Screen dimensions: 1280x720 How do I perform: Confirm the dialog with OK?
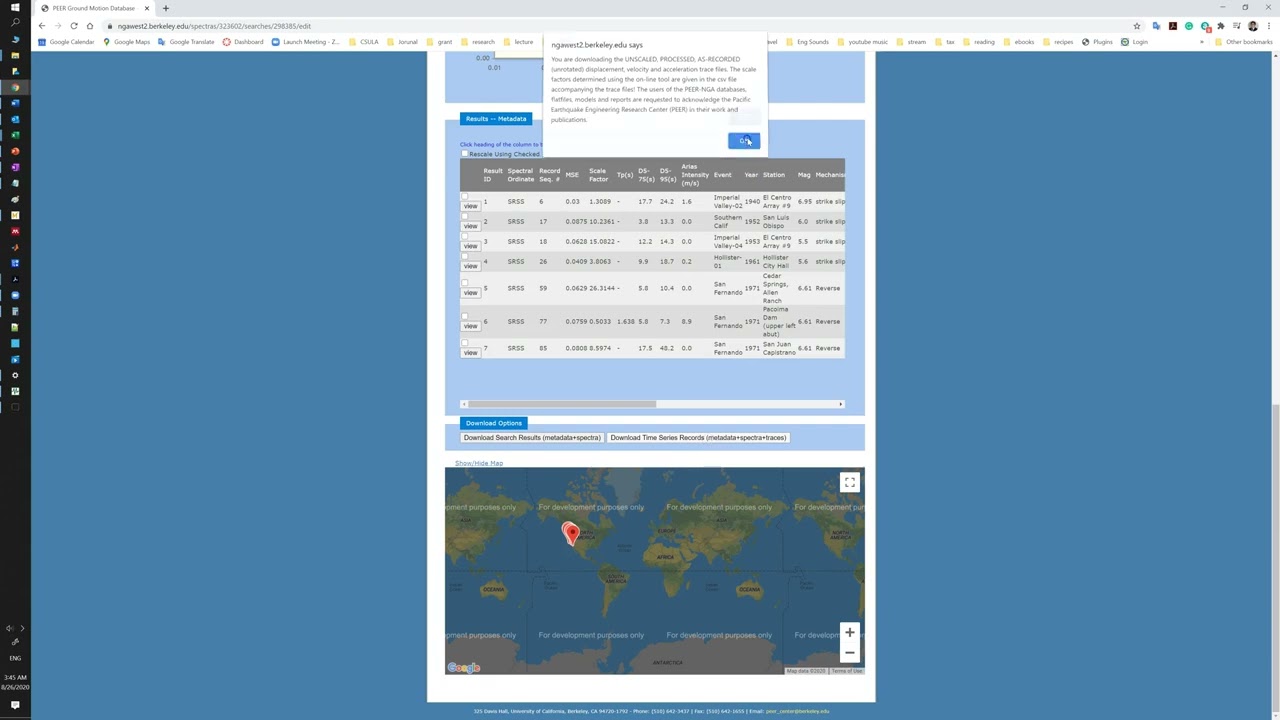pyautogui.click(x=744, y=141)
